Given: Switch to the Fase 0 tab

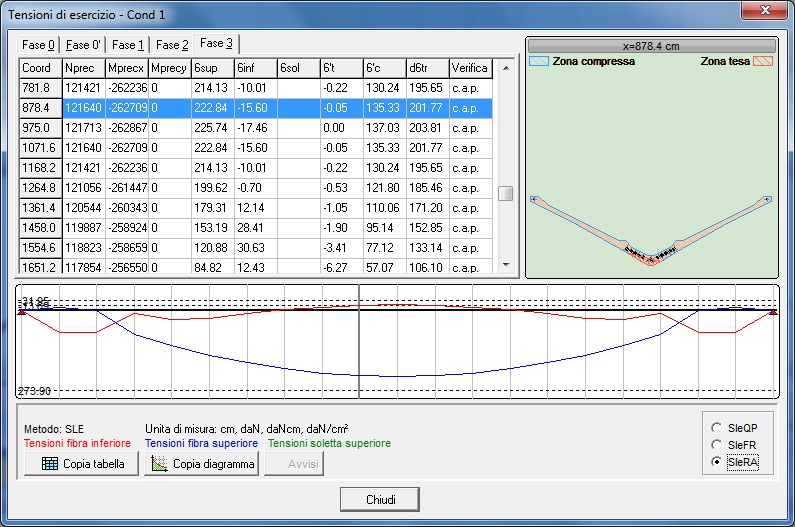Looking at the screenshot, I should point(39,45).
